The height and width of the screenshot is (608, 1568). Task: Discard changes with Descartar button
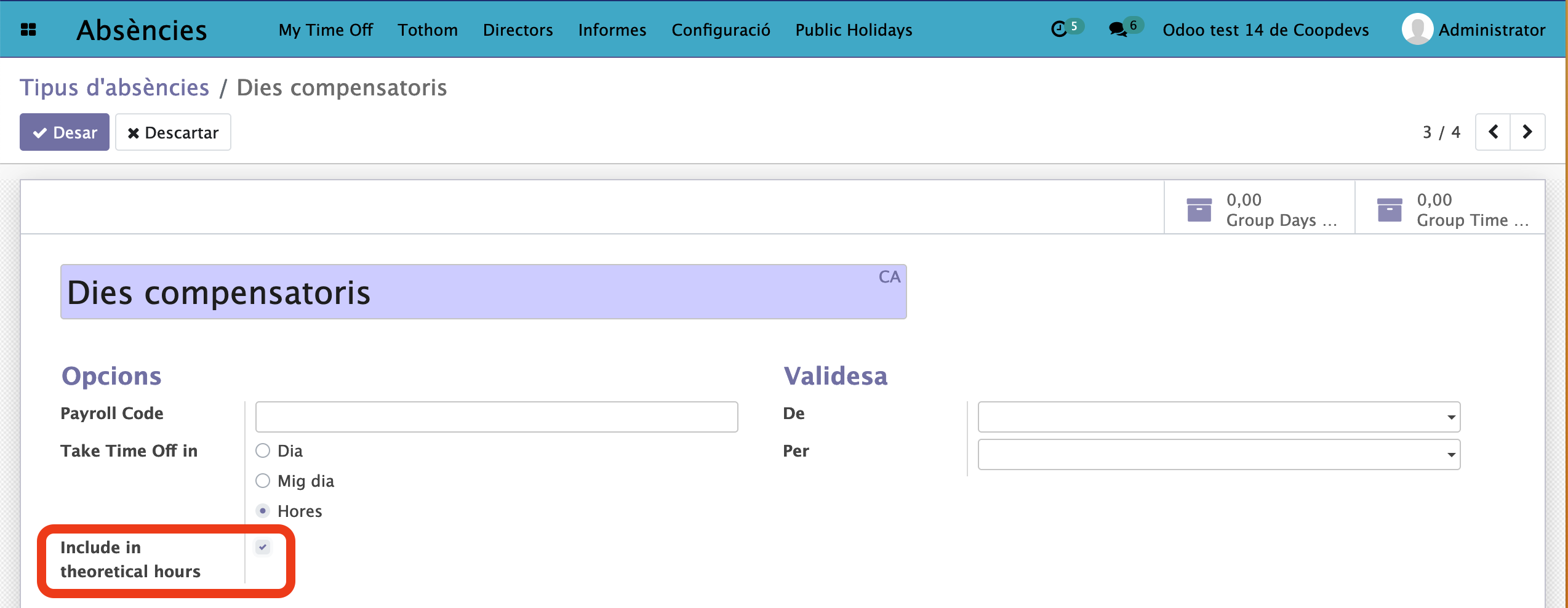point(173,132)
